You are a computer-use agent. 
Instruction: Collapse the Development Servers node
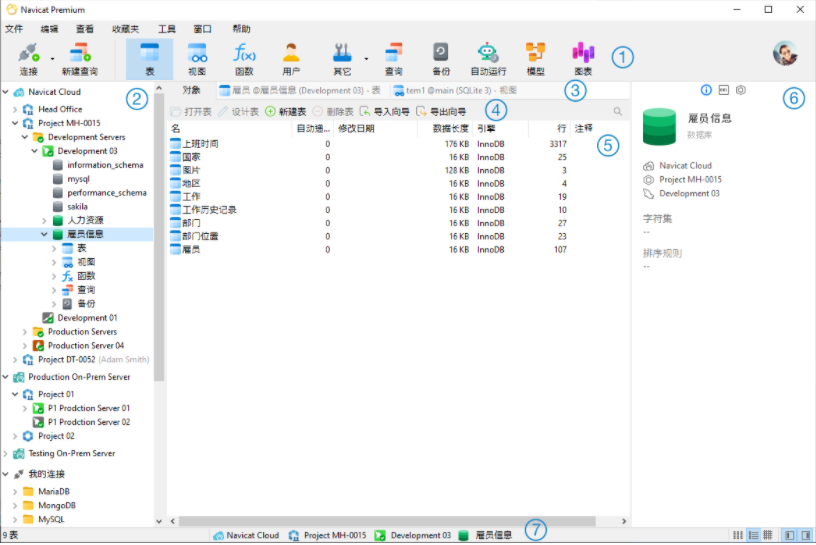coord(25,137)
